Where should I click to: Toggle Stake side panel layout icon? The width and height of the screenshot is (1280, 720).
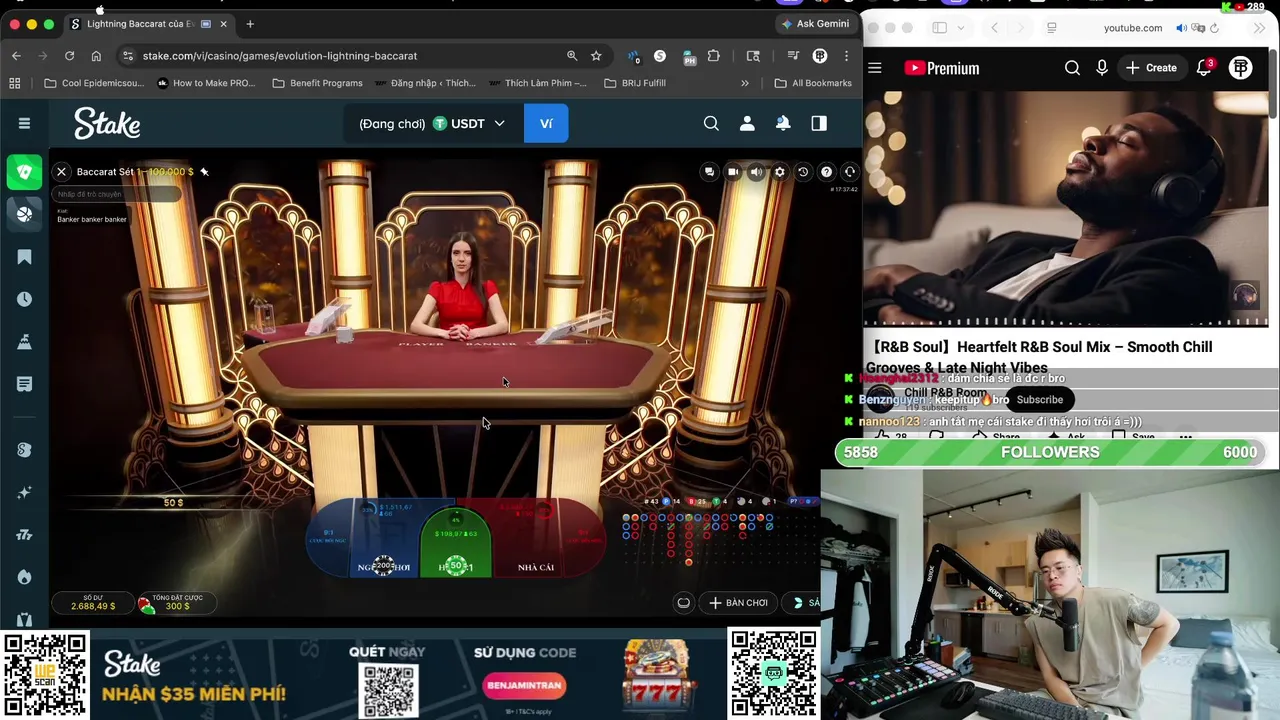tap(819, 124)
